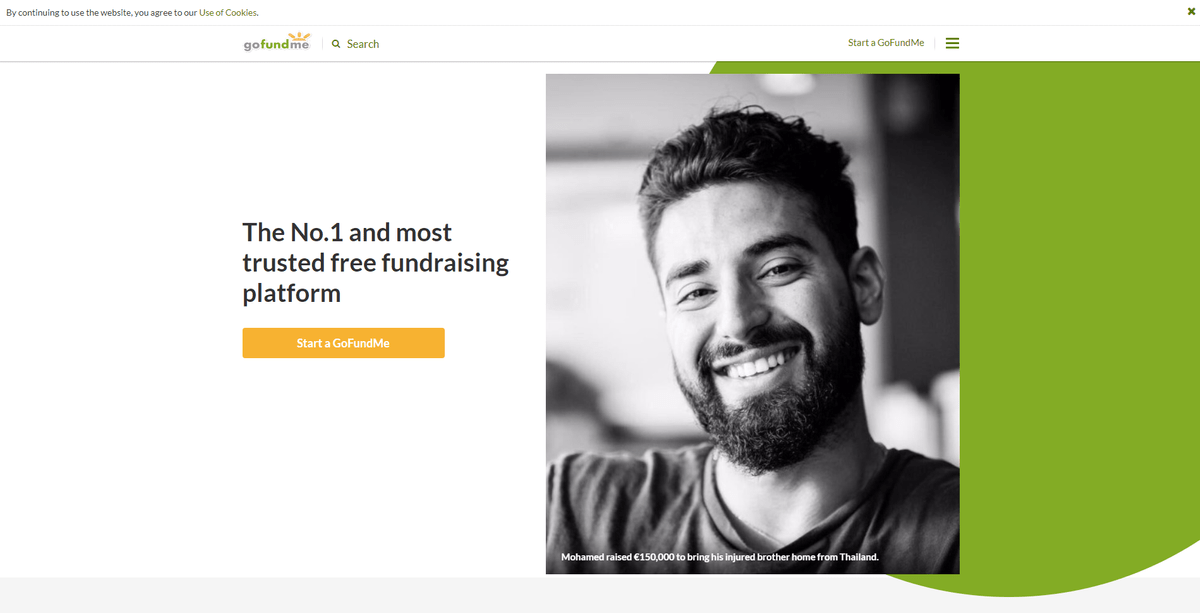Click the GoFundMe logo
Viewport: 1200px width, 613px height.
(277, 42)
